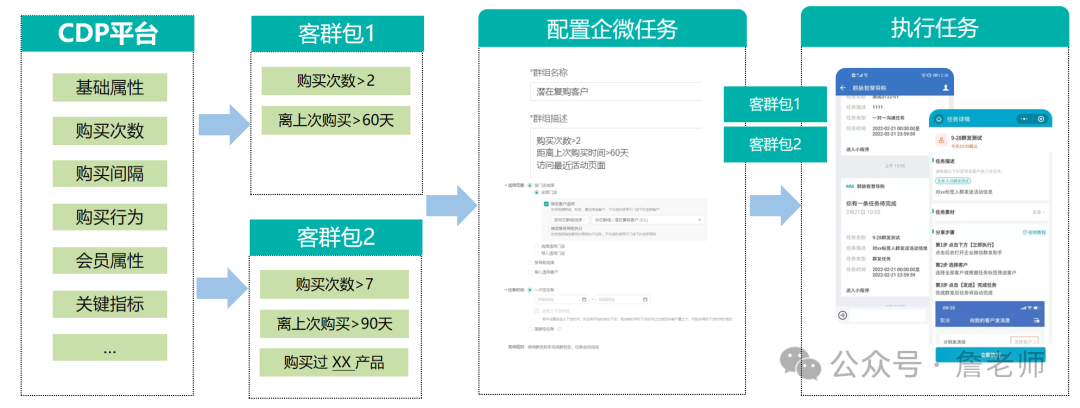Click the 购买次数 attribute box in CDP平台
Image resolution: width=1080 pixels, height=408 pixels.
[x=110, y=130]
